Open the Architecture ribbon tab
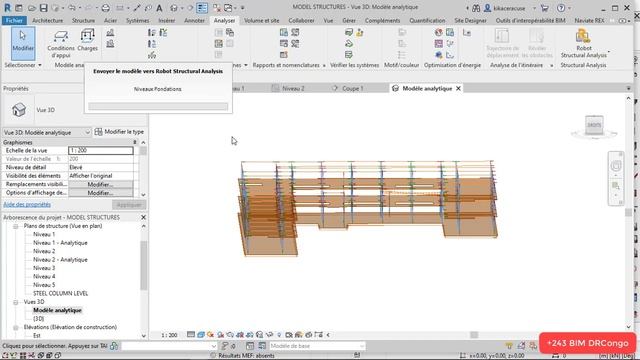Image resolution: width=640 pixels, height=360 pixels. click(47, 20)
